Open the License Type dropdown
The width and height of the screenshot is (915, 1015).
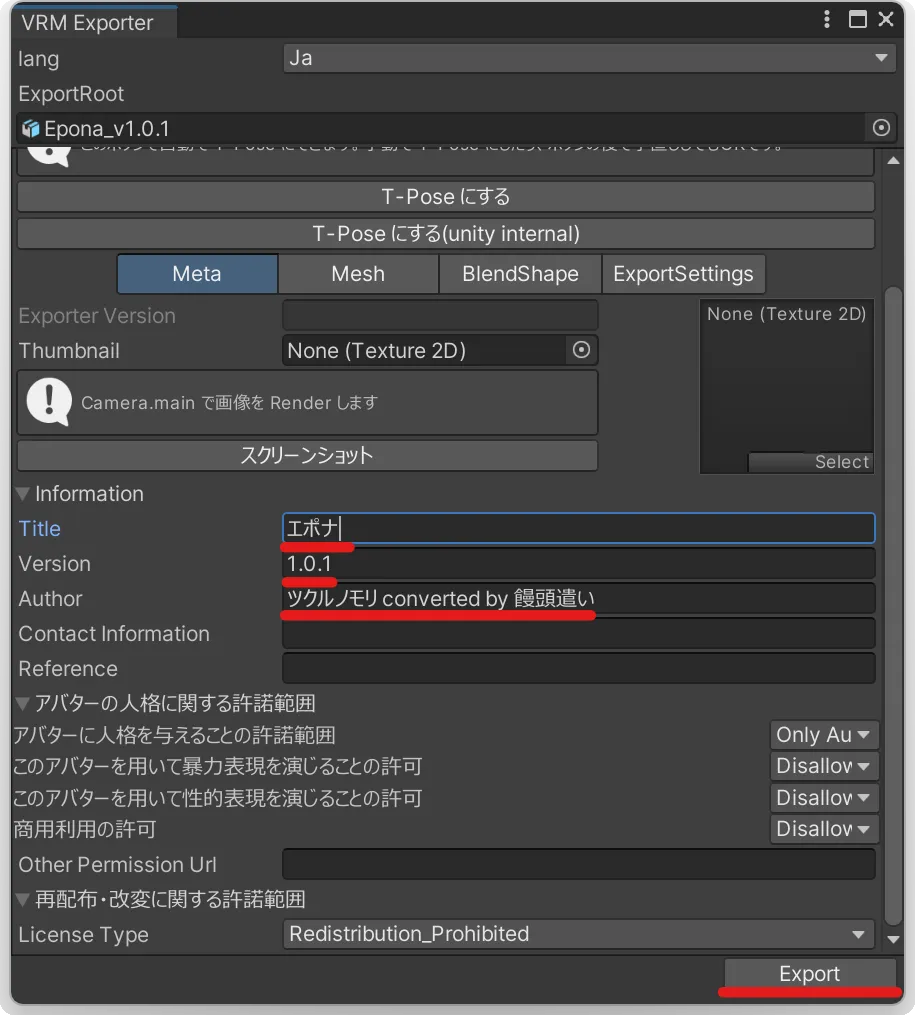(x=579, y=934)
